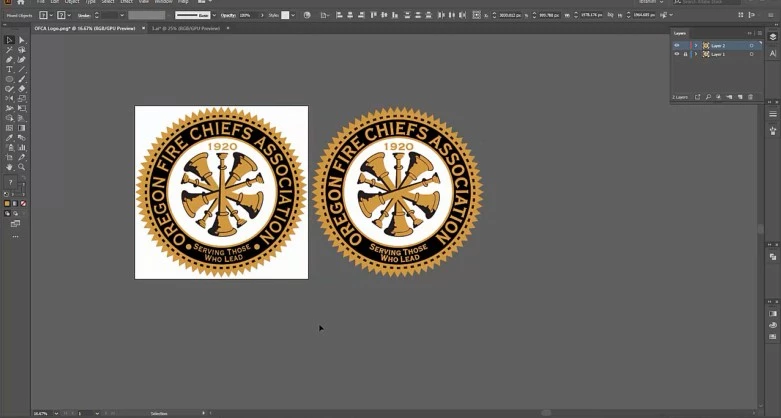Select the Selection tool (black arrow)
Image resolution: width=781 pixels, height=418 pixels.
pyautogui.click(x=9, y=40)
